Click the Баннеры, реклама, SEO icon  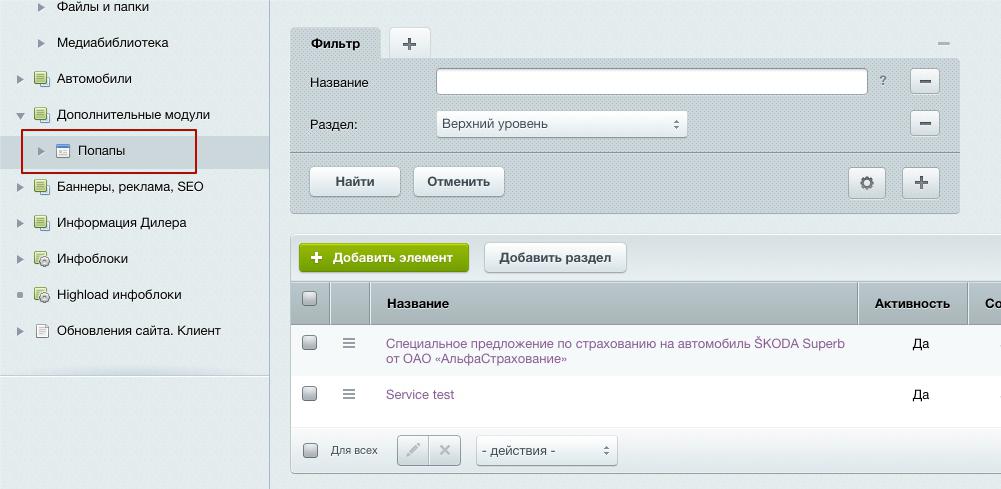coord(41,187)
